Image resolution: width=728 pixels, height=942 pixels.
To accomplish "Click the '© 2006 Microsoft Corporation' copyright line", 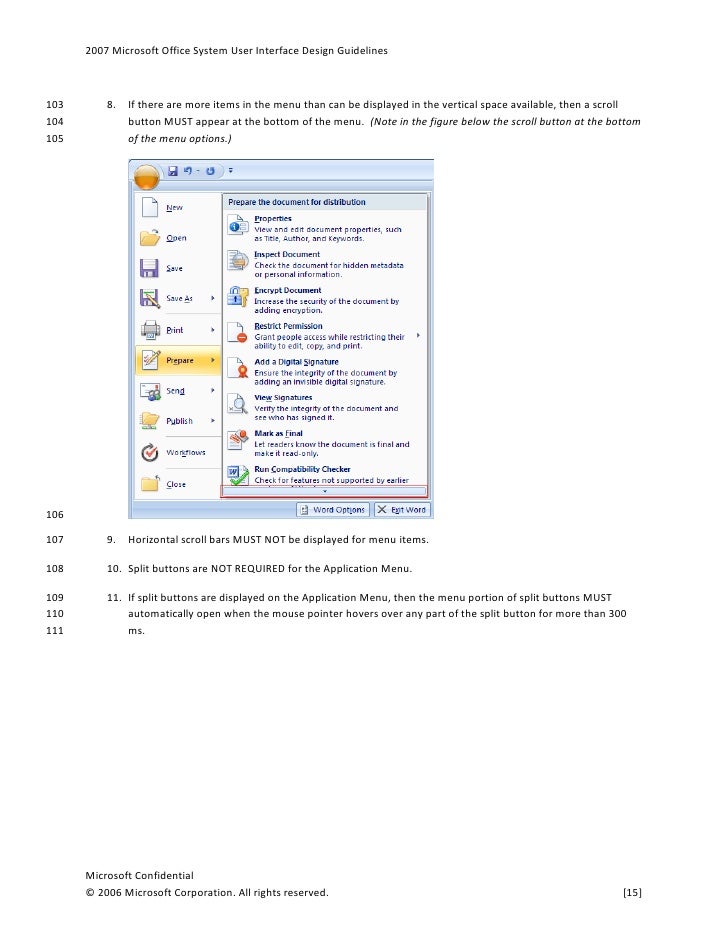I will click(x=207, y=892).
